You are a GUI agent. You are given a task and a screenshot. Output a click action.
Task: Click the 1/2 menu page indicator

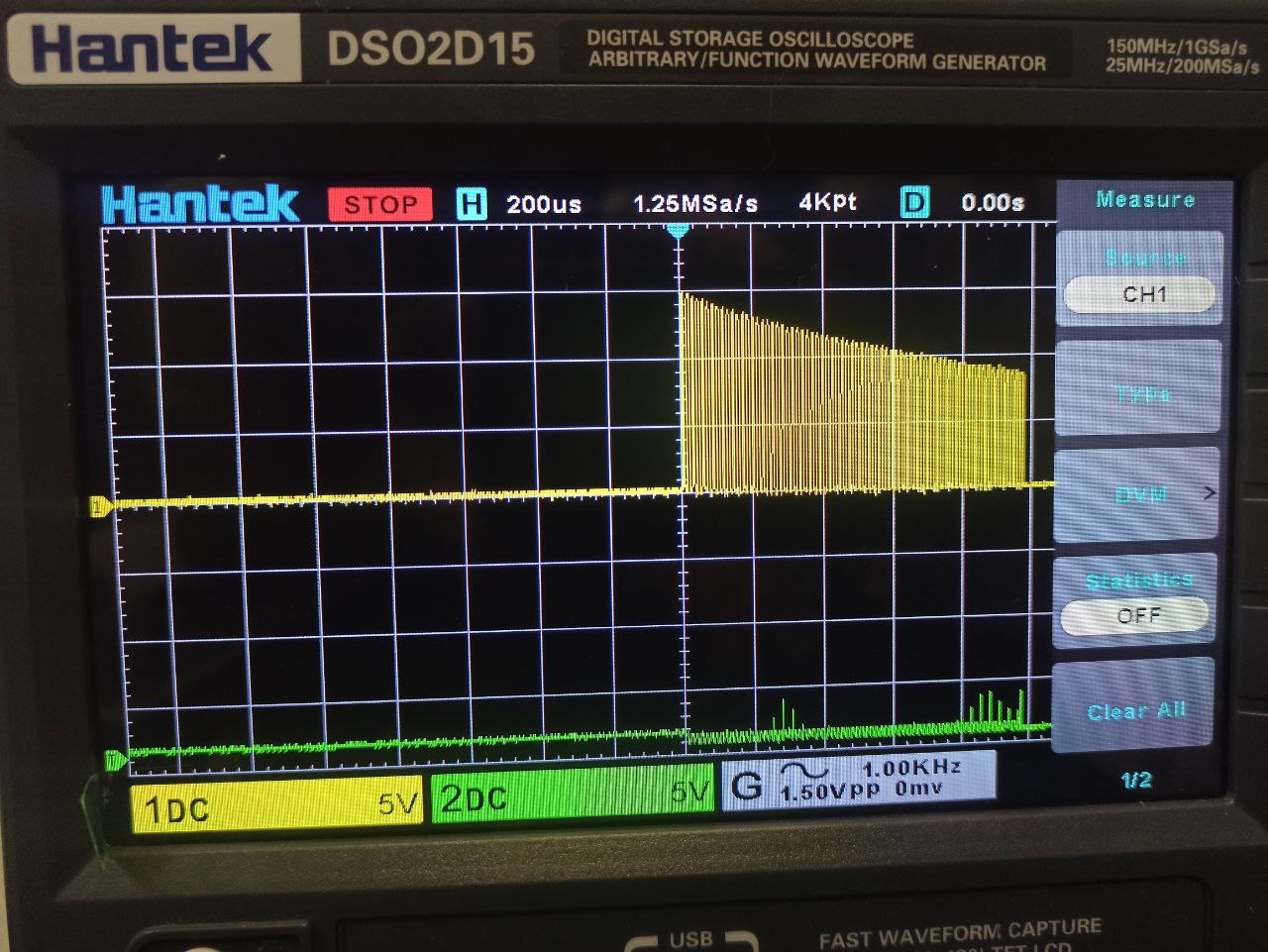tap(1135, 780)
